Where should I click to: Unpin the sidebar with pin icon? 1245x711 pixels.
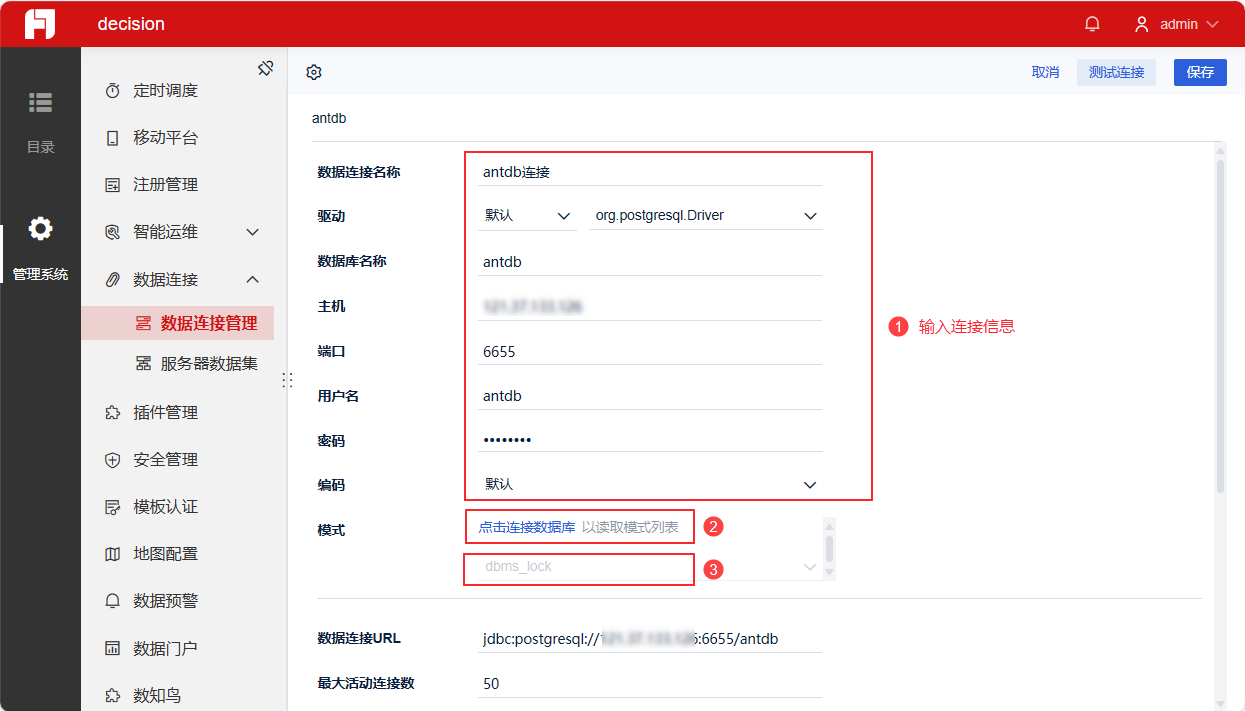coord(265,68)
